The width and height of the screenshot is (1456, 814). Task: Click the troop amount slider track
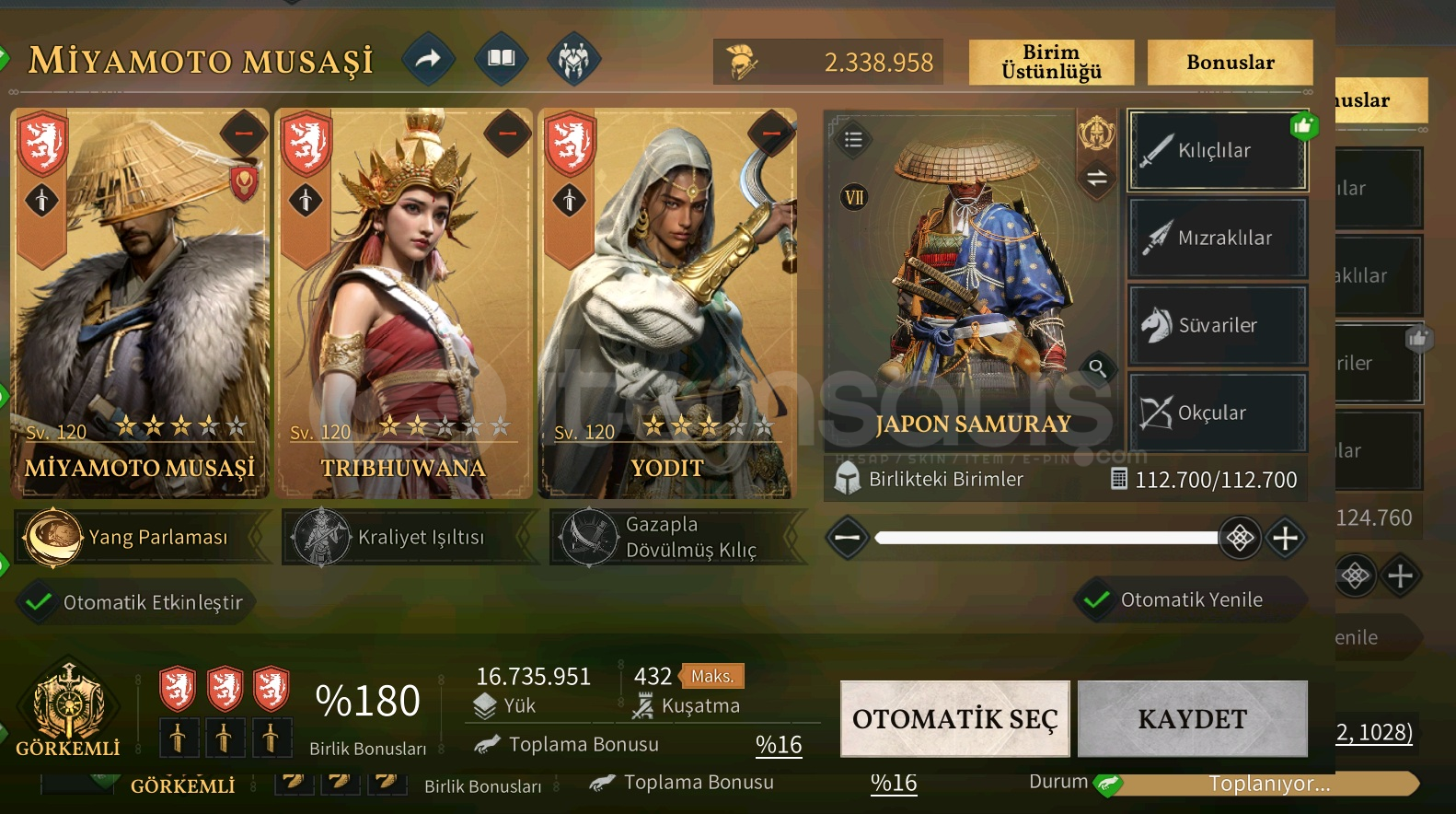point(1047,538)
